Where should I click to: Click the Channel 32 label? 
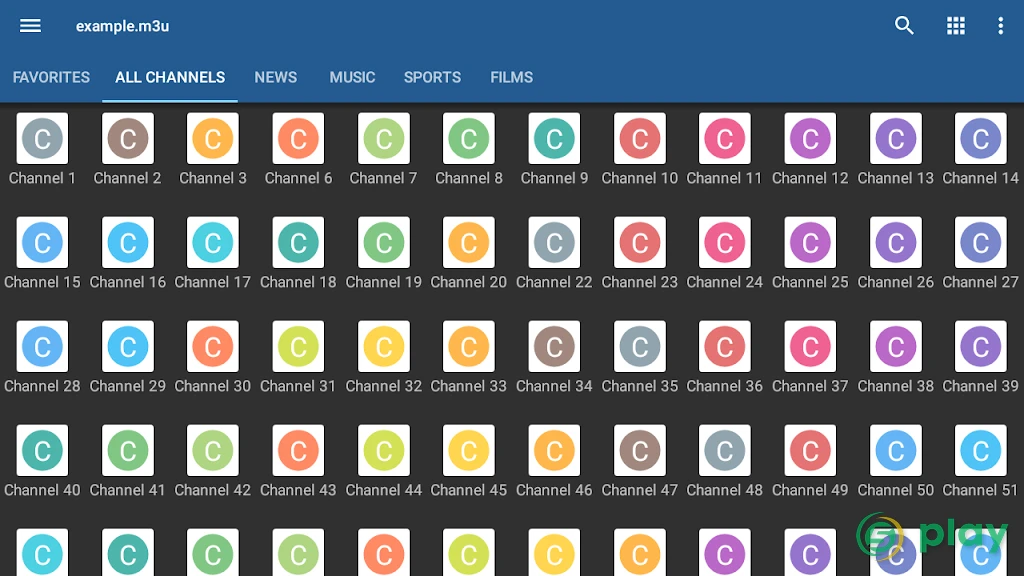point(383,386)
